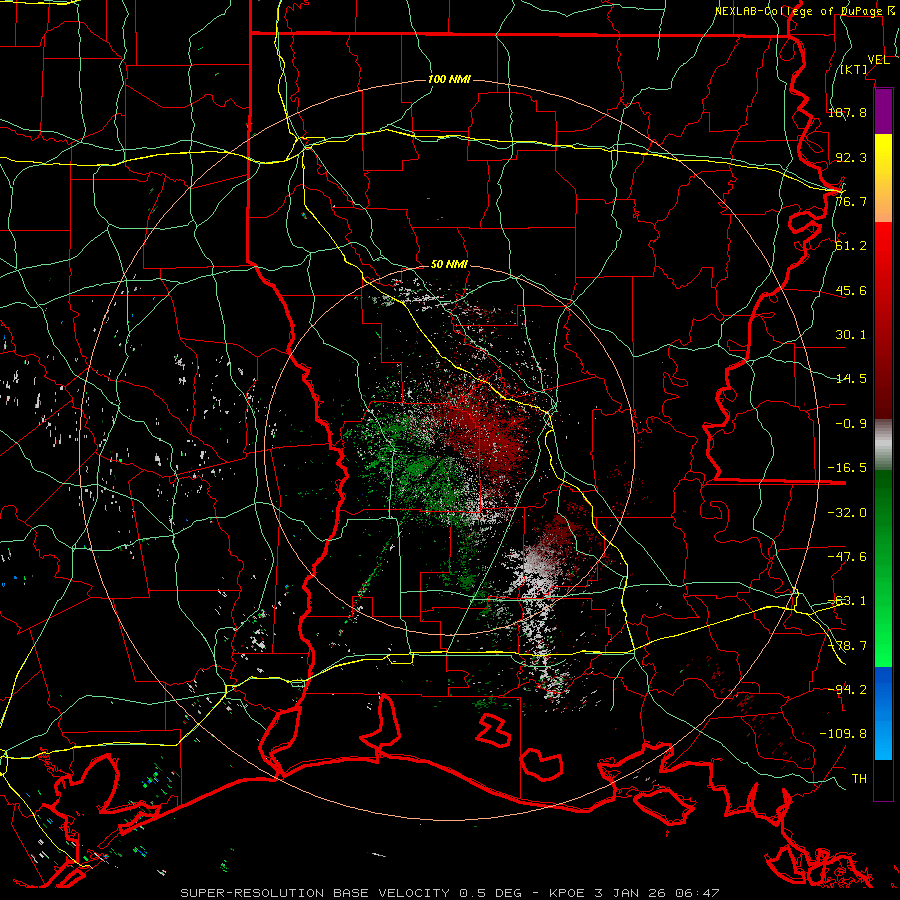Image resolution: width=900 pixels, height=900 pixels.
Task: Click the -94.2 velocity scale value
Action: (x=847, y=689)
